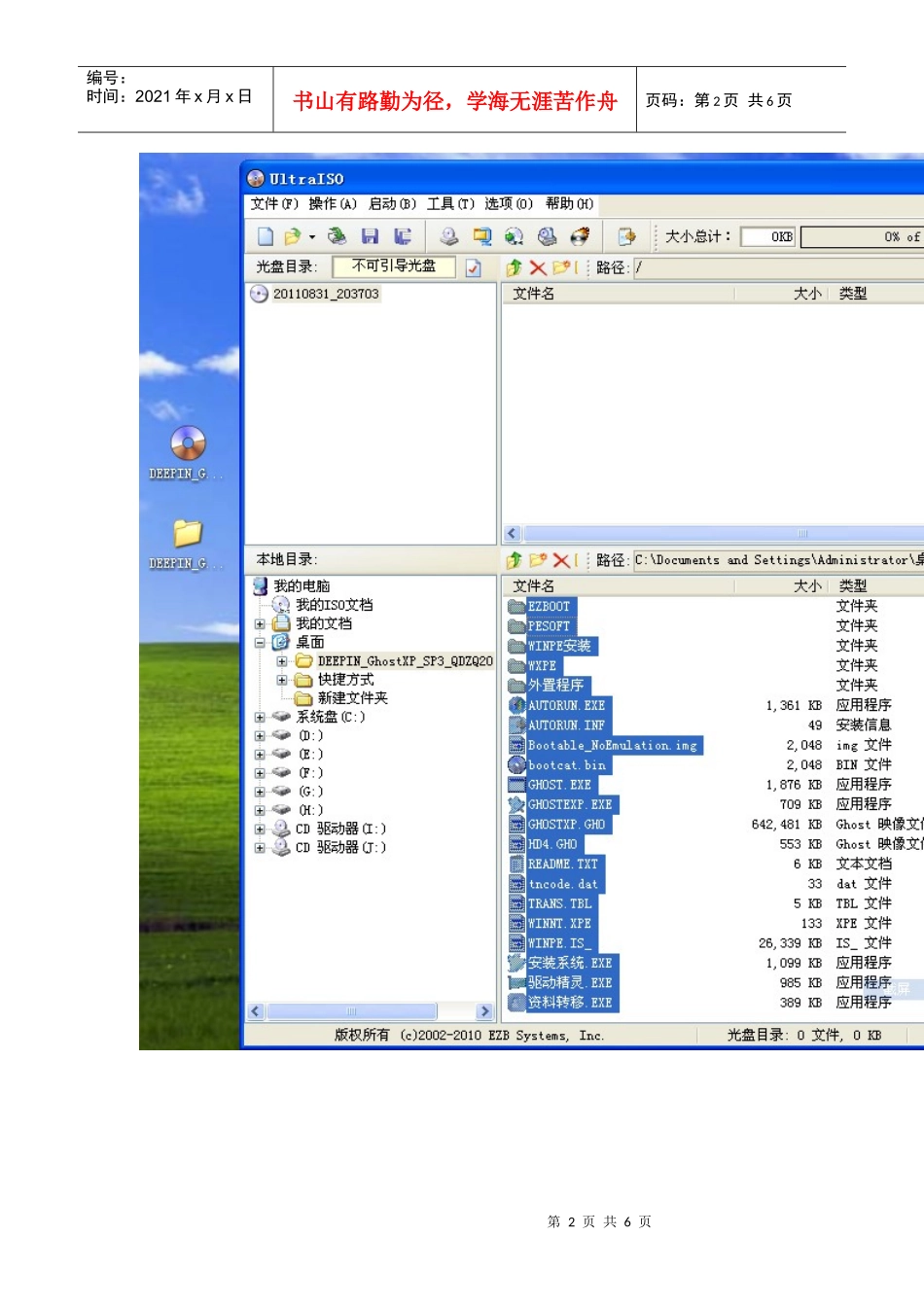Expand the (D:) drive node
Viewport: 924px width, 1307px height.
point(260,736)
